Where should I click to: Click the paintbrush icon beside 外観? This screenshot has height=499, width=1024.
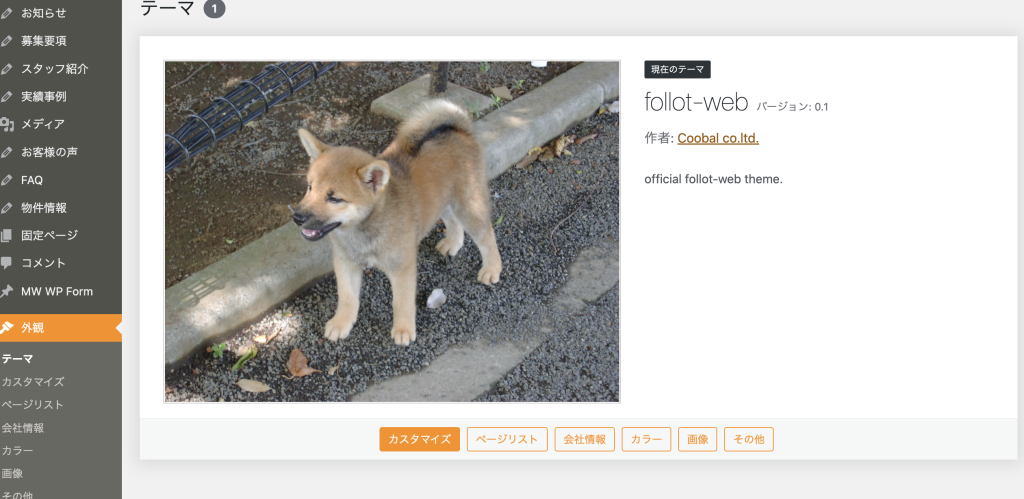click(7, 327)
